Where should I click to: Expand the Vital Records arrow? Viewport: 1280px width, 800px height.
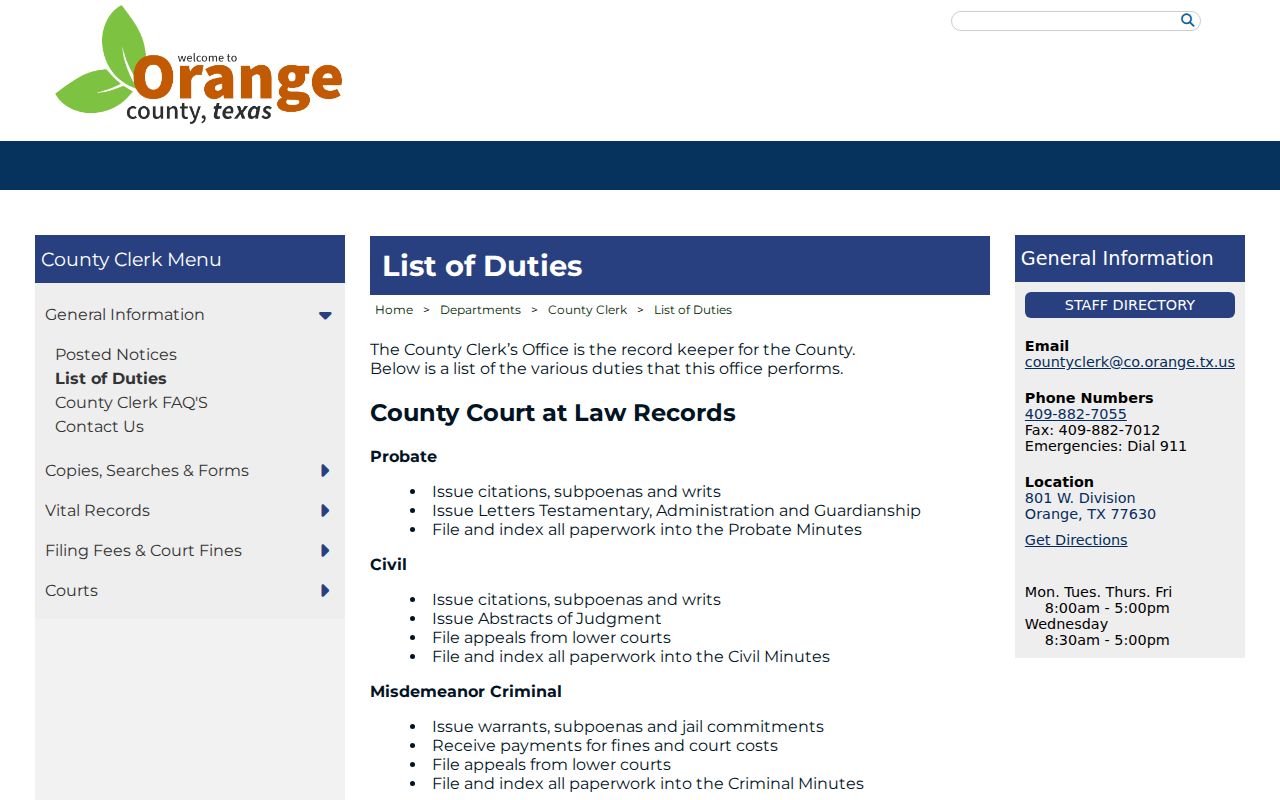click(x=325, y=510)
